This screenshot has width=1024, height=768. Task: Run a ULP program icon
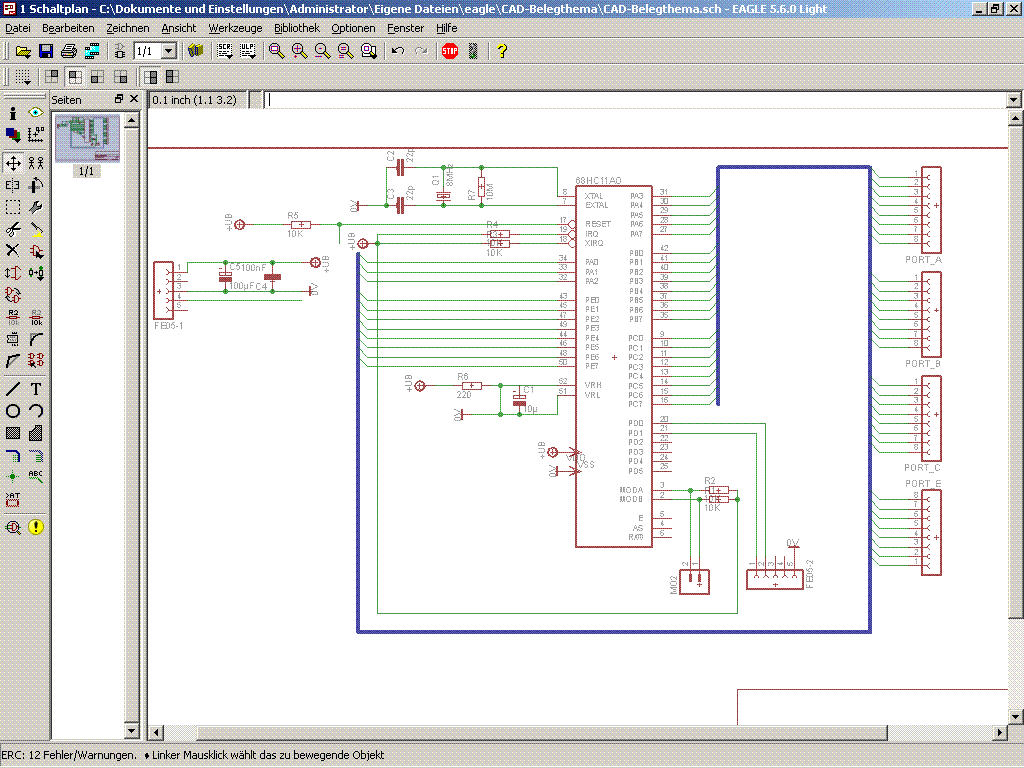[248, 51]
